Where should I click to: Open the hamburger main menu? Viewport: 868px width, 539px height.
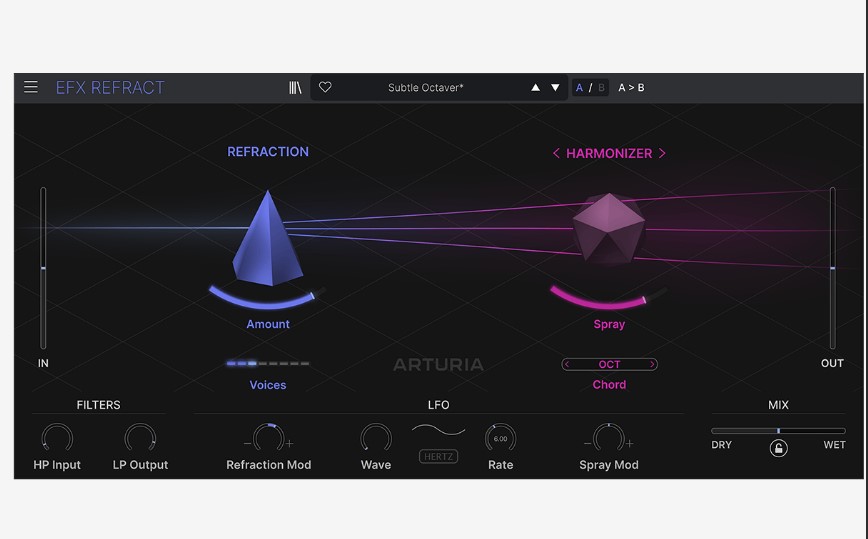(30, 87)
